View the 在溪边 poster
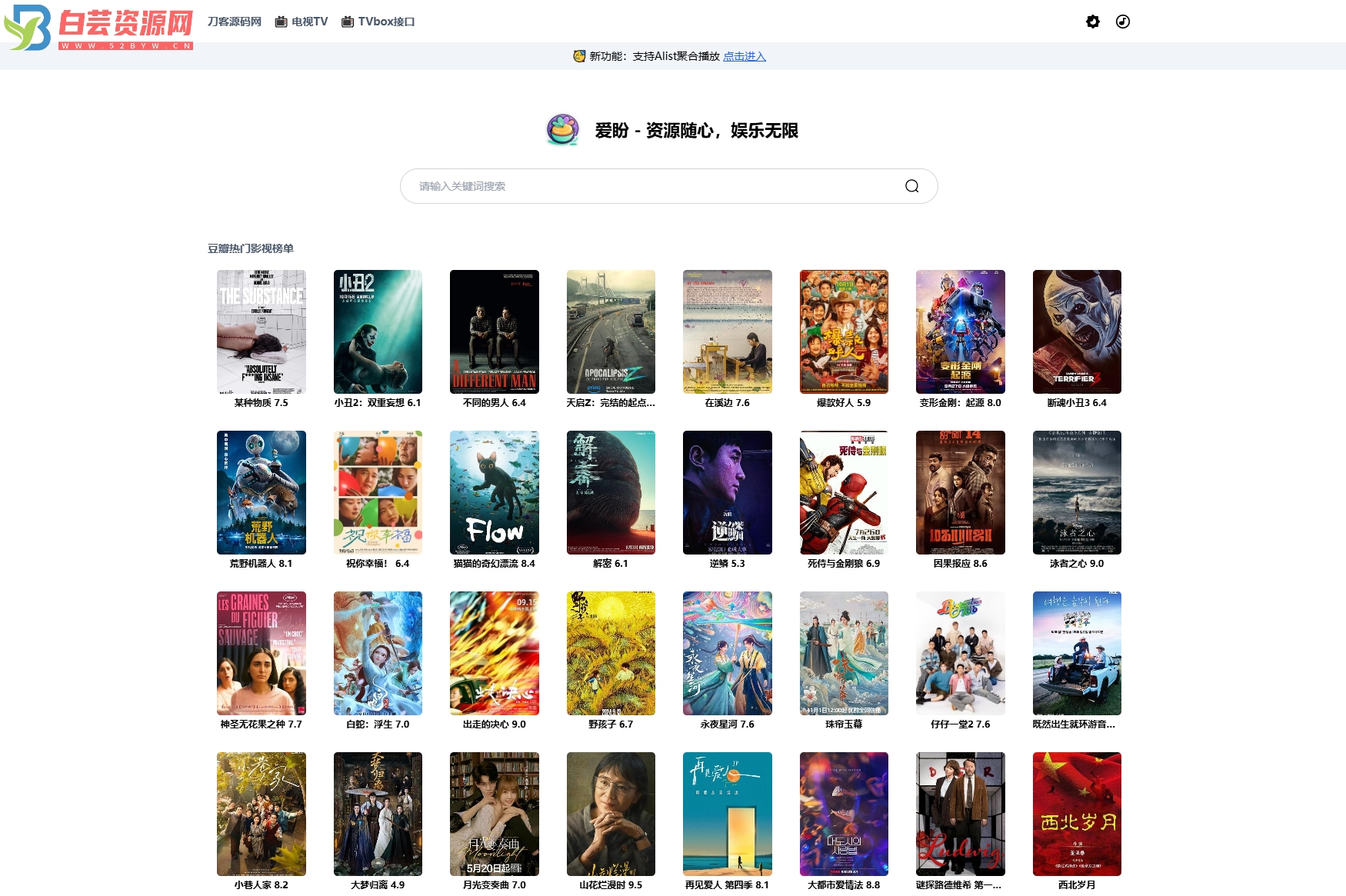This screenshot has height=896, width=1346. coord(728,331)
